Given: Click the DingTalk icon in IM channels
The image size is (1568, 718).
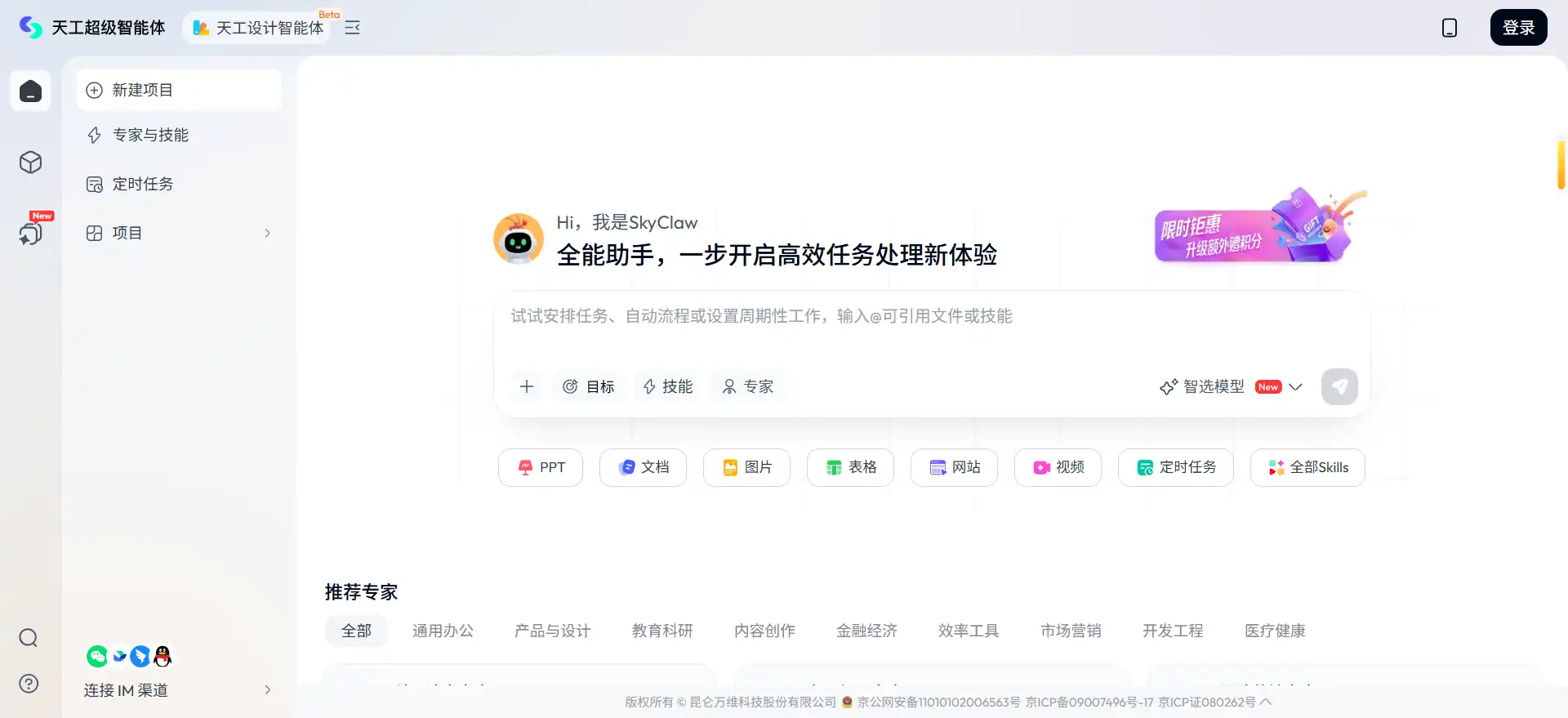Looking at the screenshot, I should coord(140,656).
